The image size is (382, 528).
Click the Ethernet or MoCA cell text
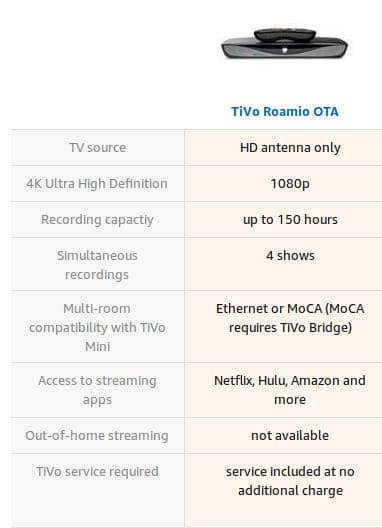290,318
